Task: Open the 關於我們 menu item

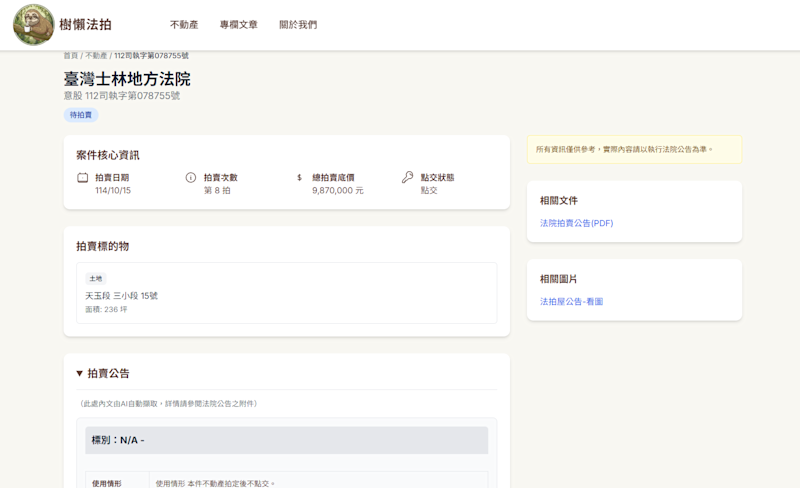Action: (298, 25)
